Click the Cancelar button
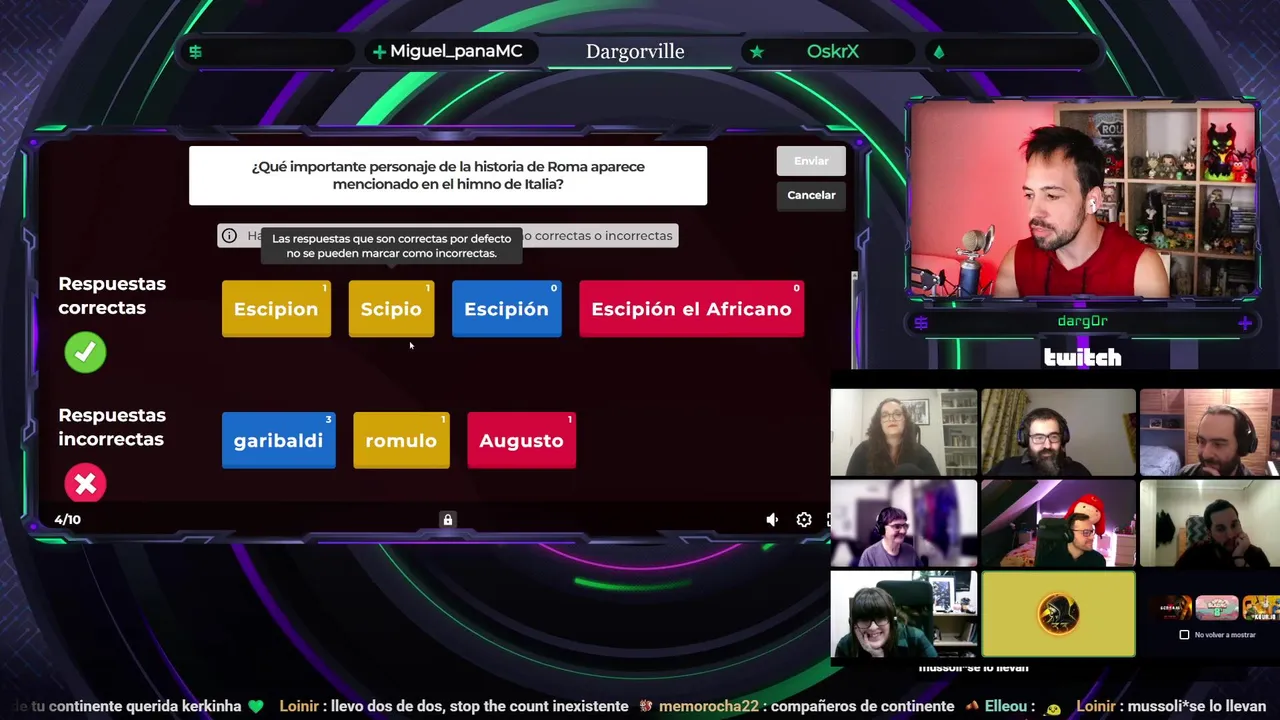 click(811, 195)
